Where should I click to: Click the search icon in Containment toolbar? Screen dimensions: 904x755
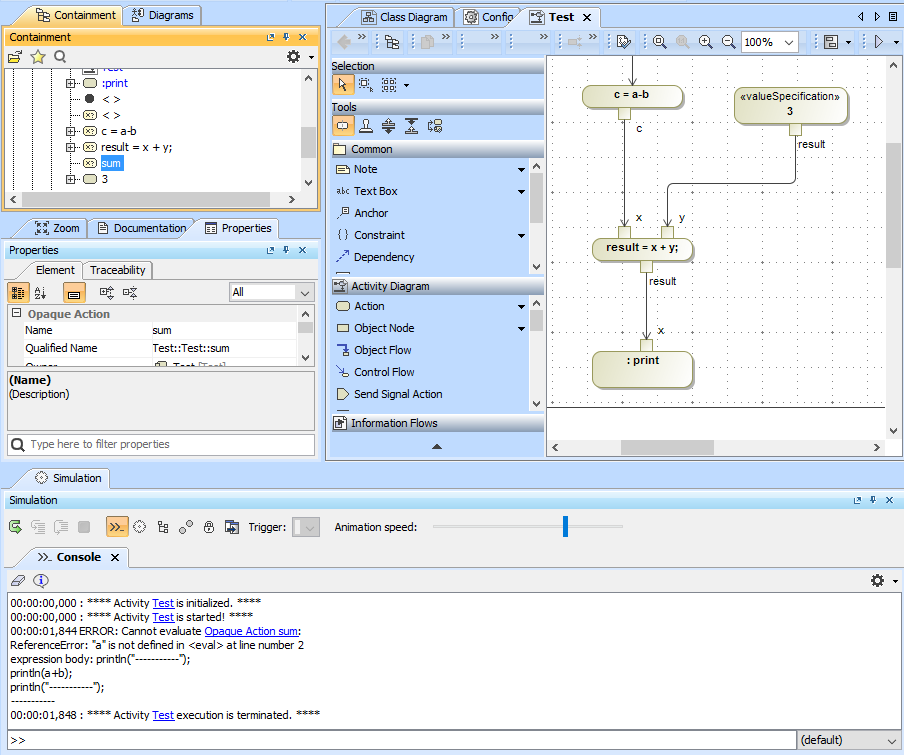60,57
